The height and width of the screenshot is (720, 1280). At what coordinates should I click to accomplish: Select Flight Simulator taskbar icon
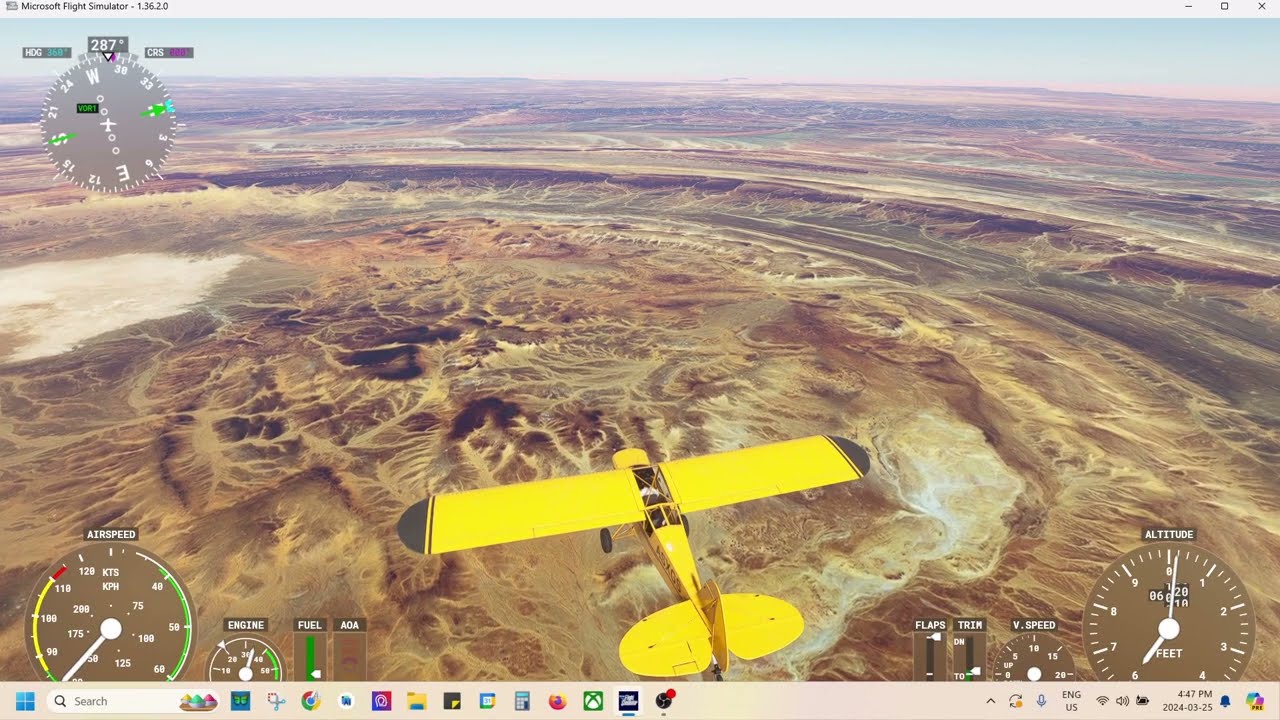(628, 701)
